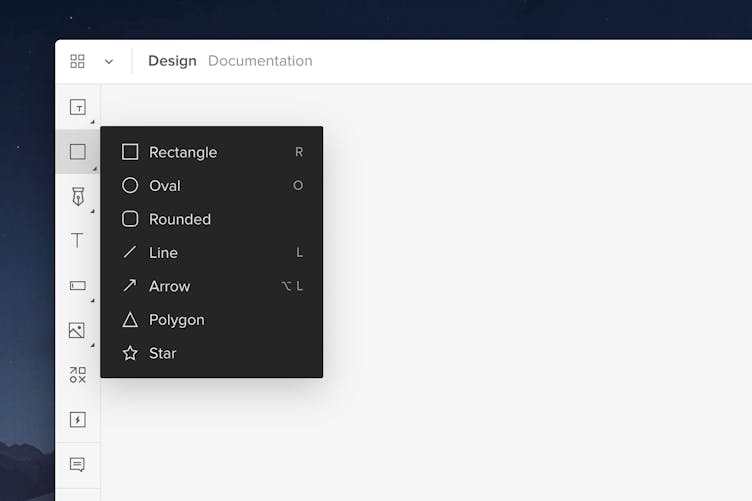Select the input field element tool

click(78, 286)
